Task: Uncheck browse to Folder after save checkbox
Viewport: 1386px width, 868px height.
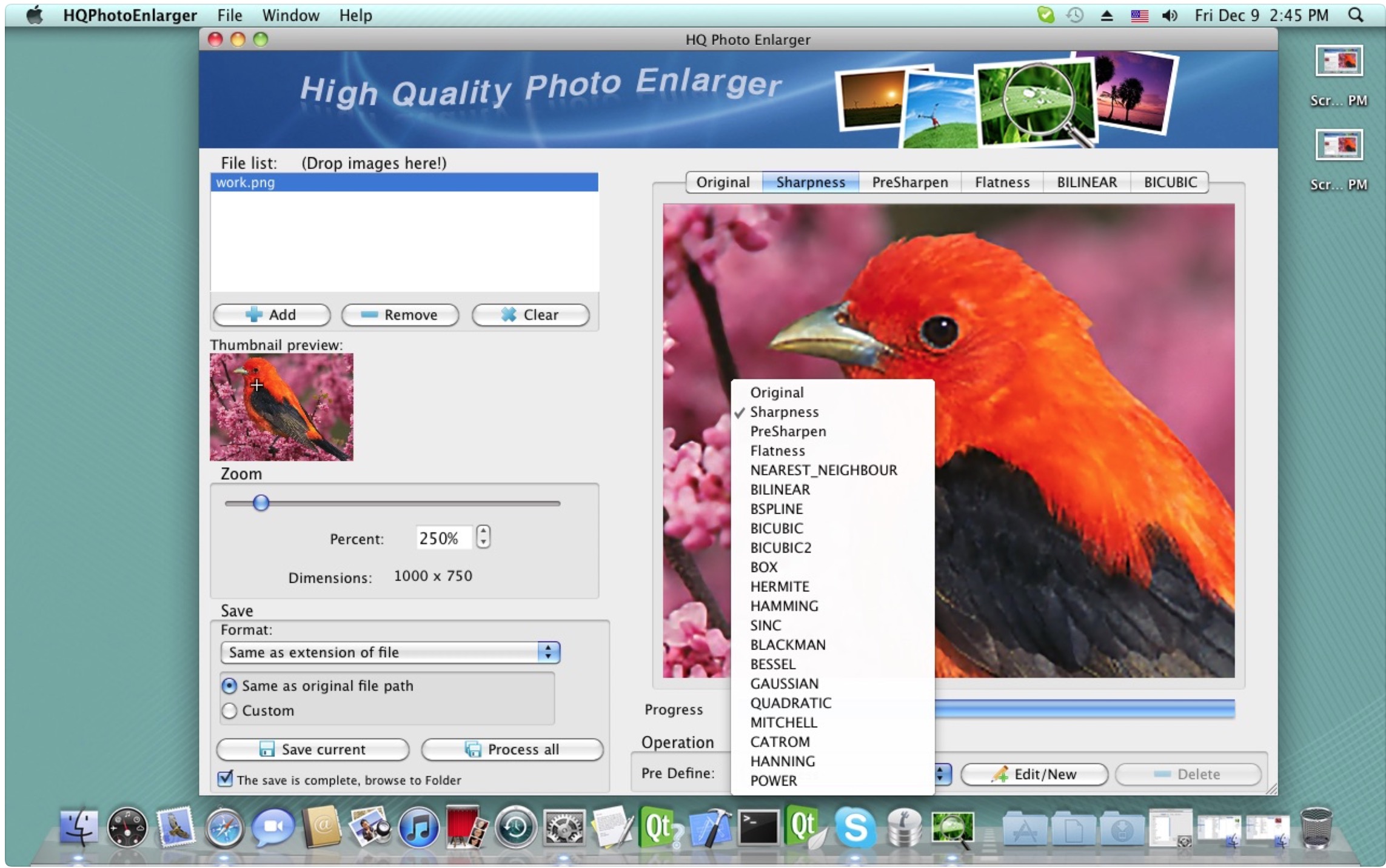Action: pos(225,779)
